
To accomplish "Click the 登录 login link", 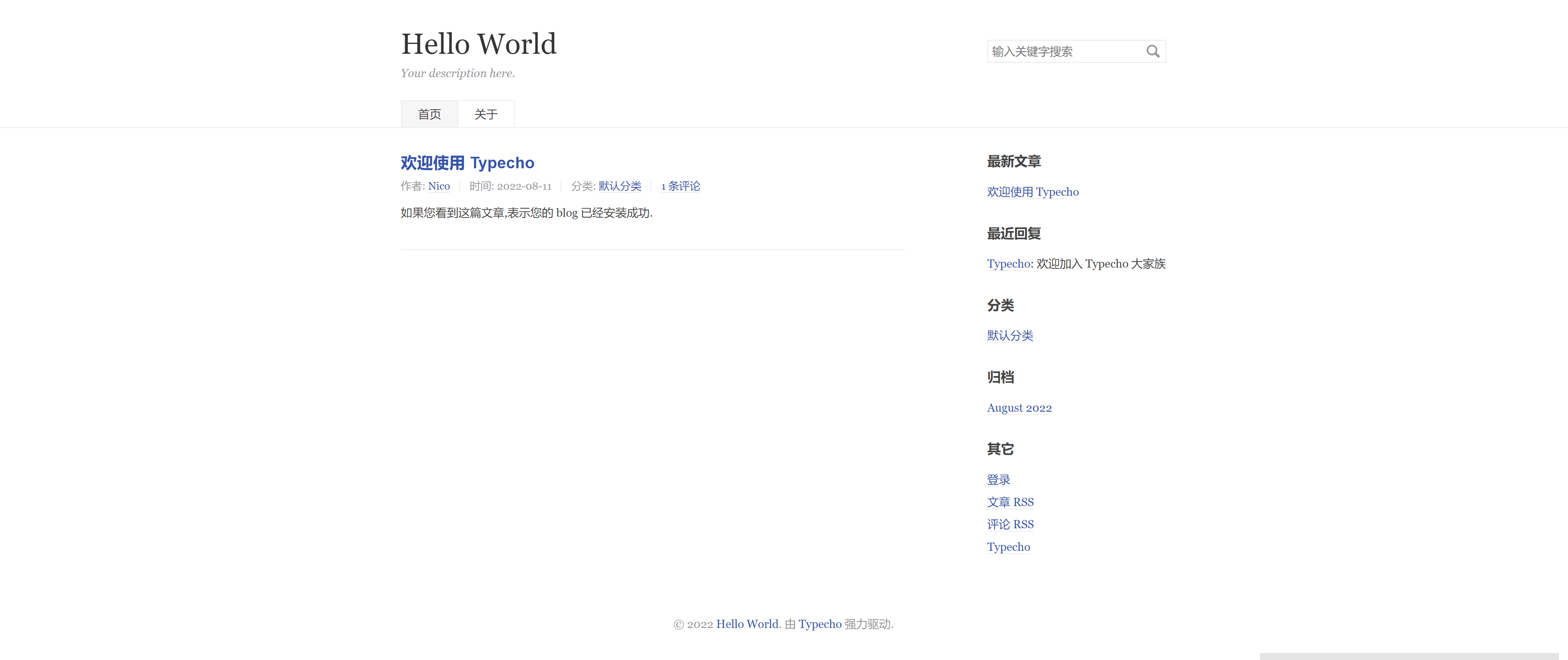I will tap(998, 479).
